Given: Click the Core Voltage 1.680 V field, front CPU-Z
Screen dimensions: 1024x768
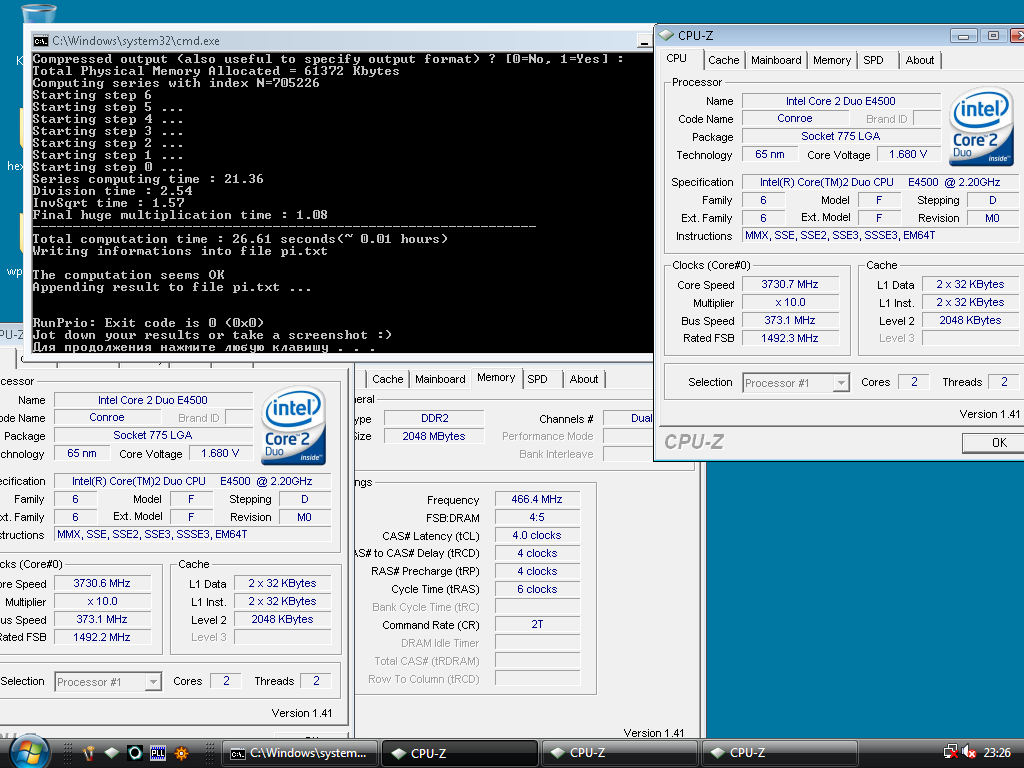Looking at the screenshot, I should click(908, 155).
